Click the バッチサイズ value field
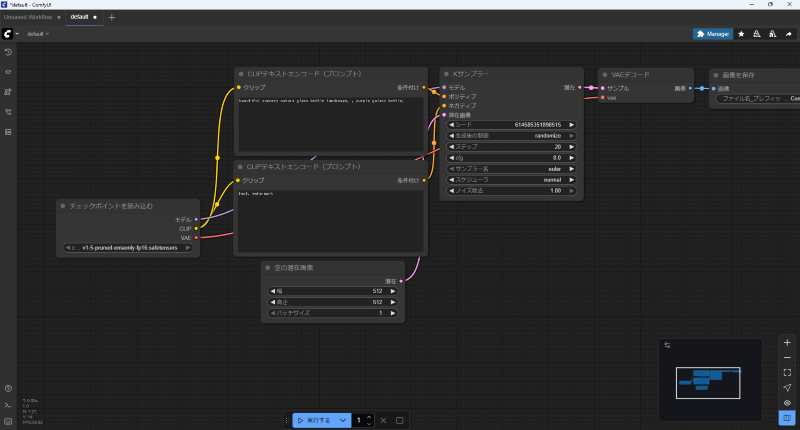This screenshot has height=430, width=800. pyautogui.click(x=332, y=313)
